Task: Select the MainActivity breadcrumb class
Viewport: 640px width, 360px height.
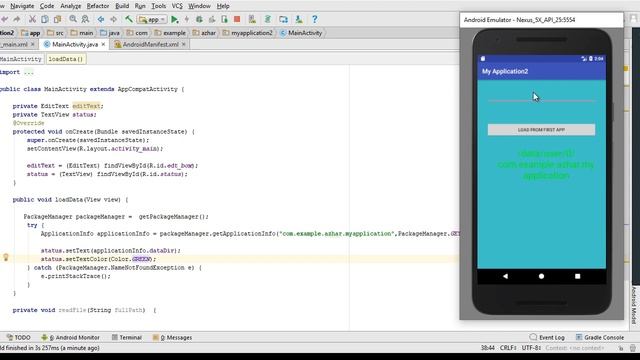Action: (x=301, y=33)
